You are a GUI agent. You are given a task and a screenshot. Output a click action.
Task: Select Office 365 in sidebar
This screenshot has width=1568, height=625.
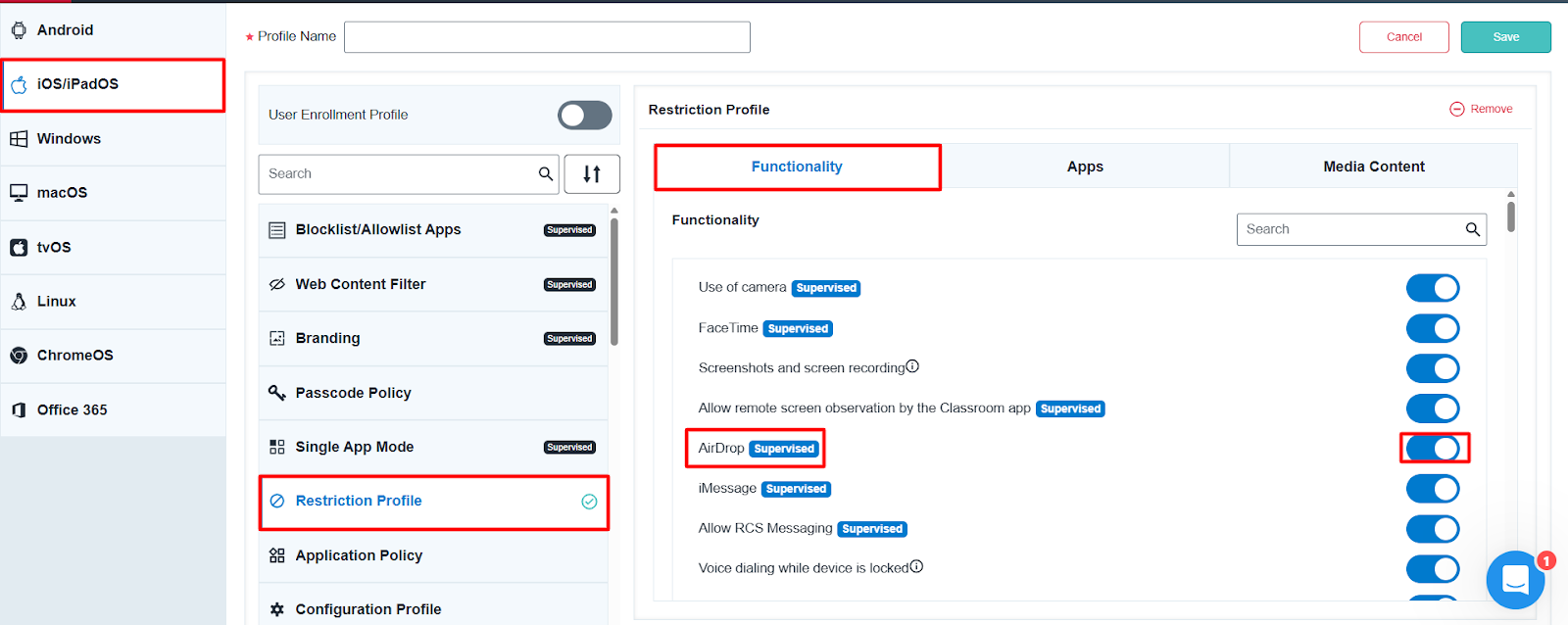click(113, 410)
